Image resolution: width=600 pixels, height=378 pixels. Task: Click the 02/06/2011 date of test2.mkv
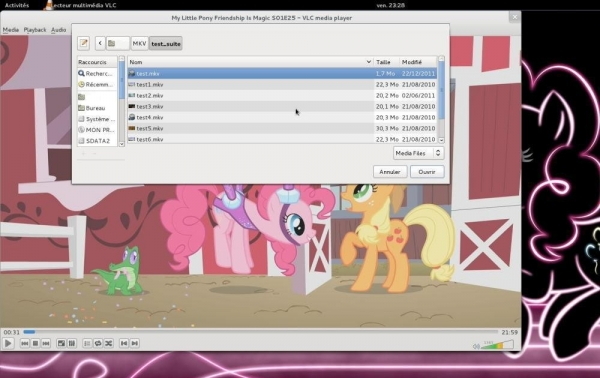click(418, 95)
